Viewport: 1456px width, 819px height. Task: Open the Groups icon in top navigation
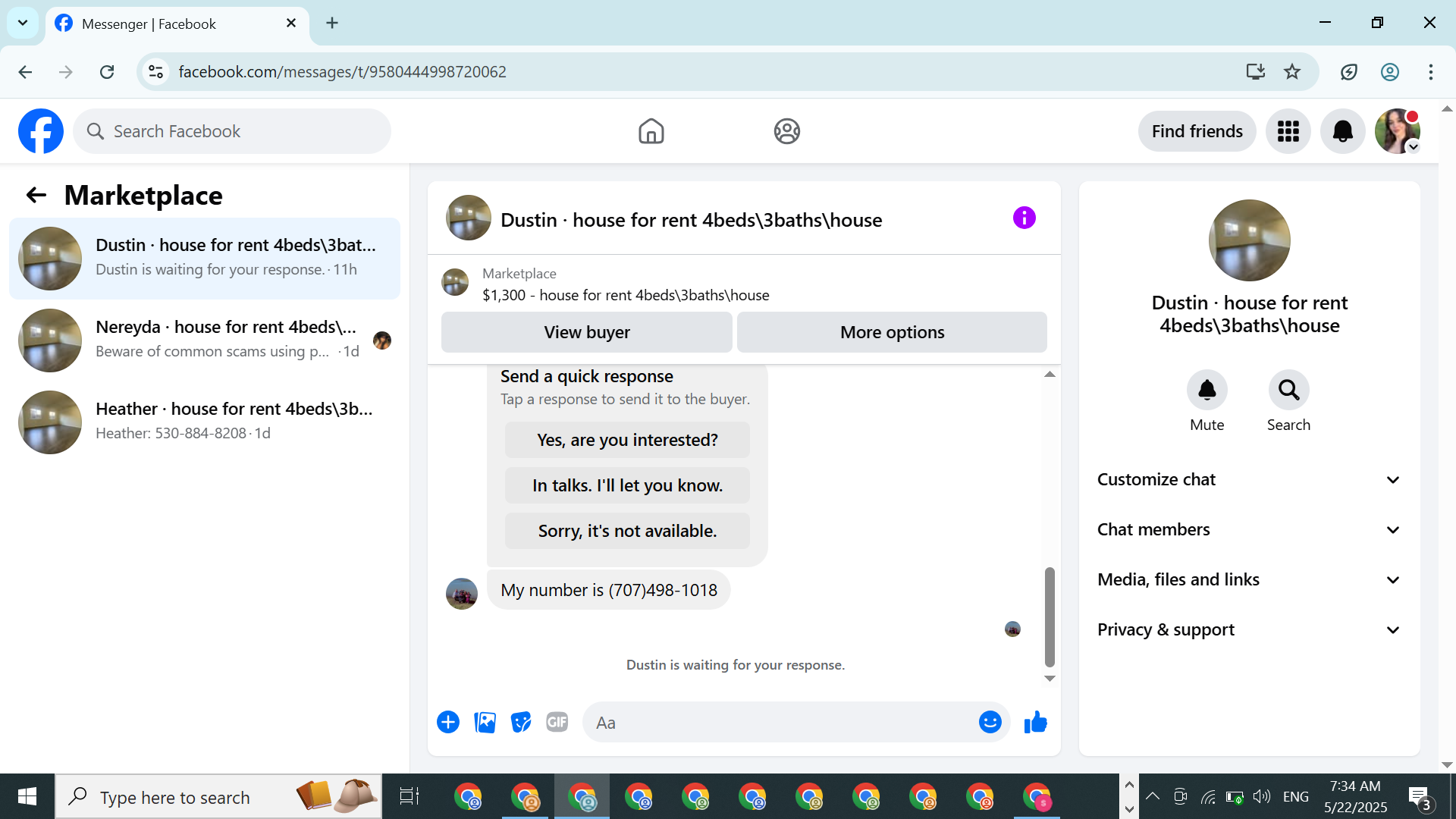coord(787,131)
